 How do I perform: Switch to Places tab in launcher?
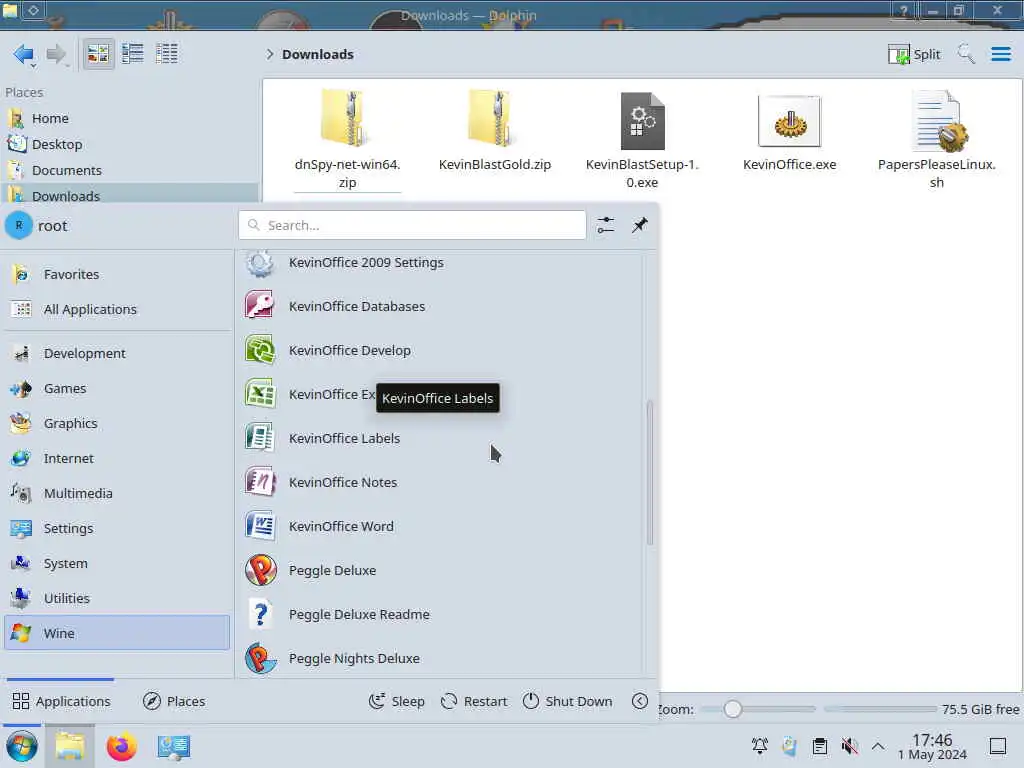tap(174, 701)
